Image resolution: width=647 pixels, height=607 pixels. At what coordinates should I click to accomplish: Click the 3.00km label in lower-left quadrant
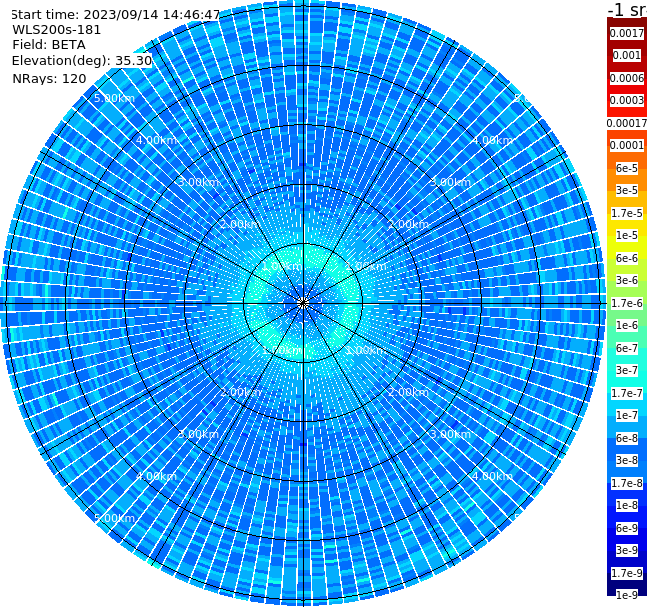point(198,434)
